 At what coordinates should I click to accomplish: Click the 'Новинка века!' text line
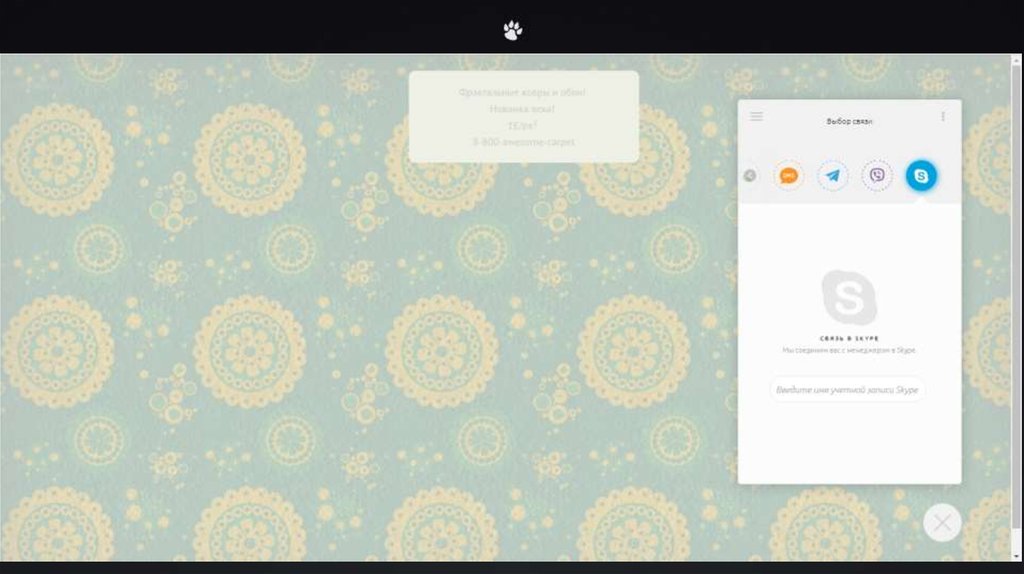point(523,109)
